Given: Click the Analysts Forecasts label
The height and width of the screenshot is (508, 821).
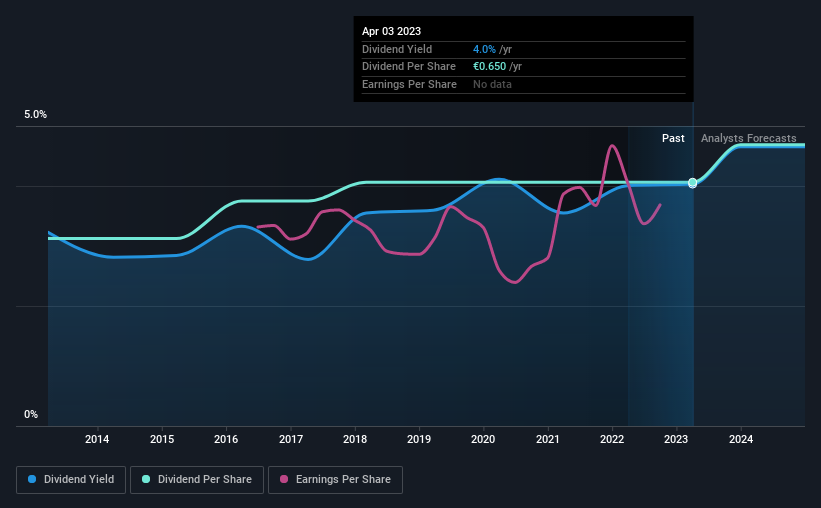Looking at the screenshot, I should [x=749, y=138].
